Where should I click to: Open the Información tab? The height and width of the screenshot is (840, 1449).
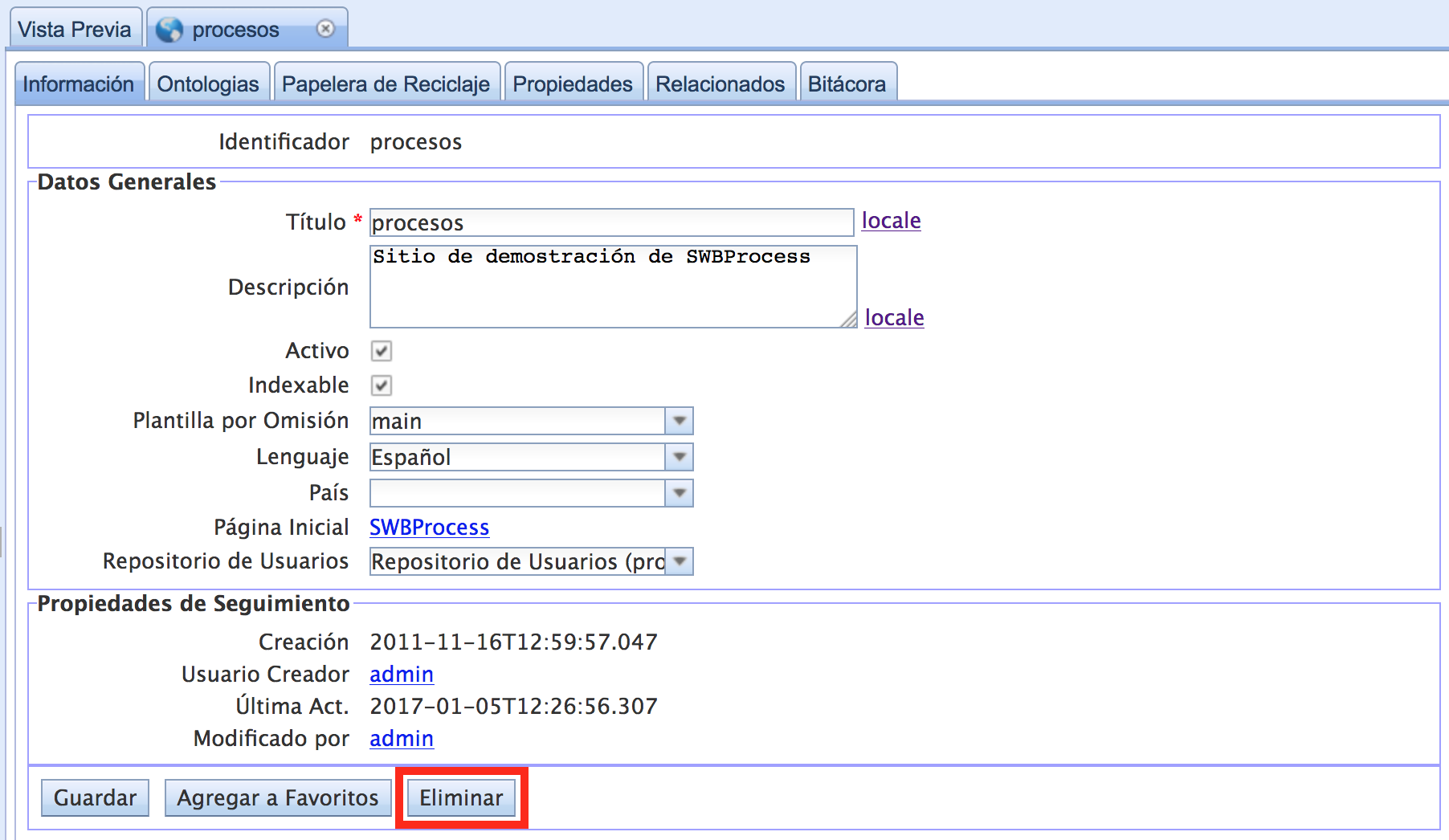point(79,84)
